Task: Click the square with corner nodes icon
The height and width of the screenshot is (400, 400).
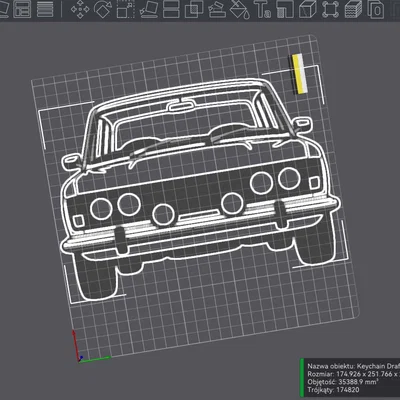Action: click(330, 9)
